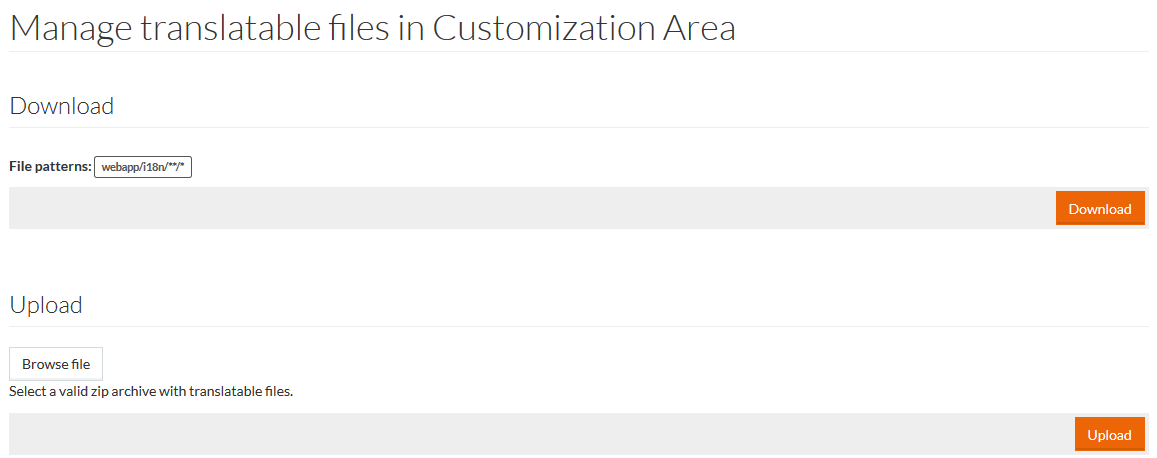
Task: Click the word "Manage" in page title
Action: (70, 28)
